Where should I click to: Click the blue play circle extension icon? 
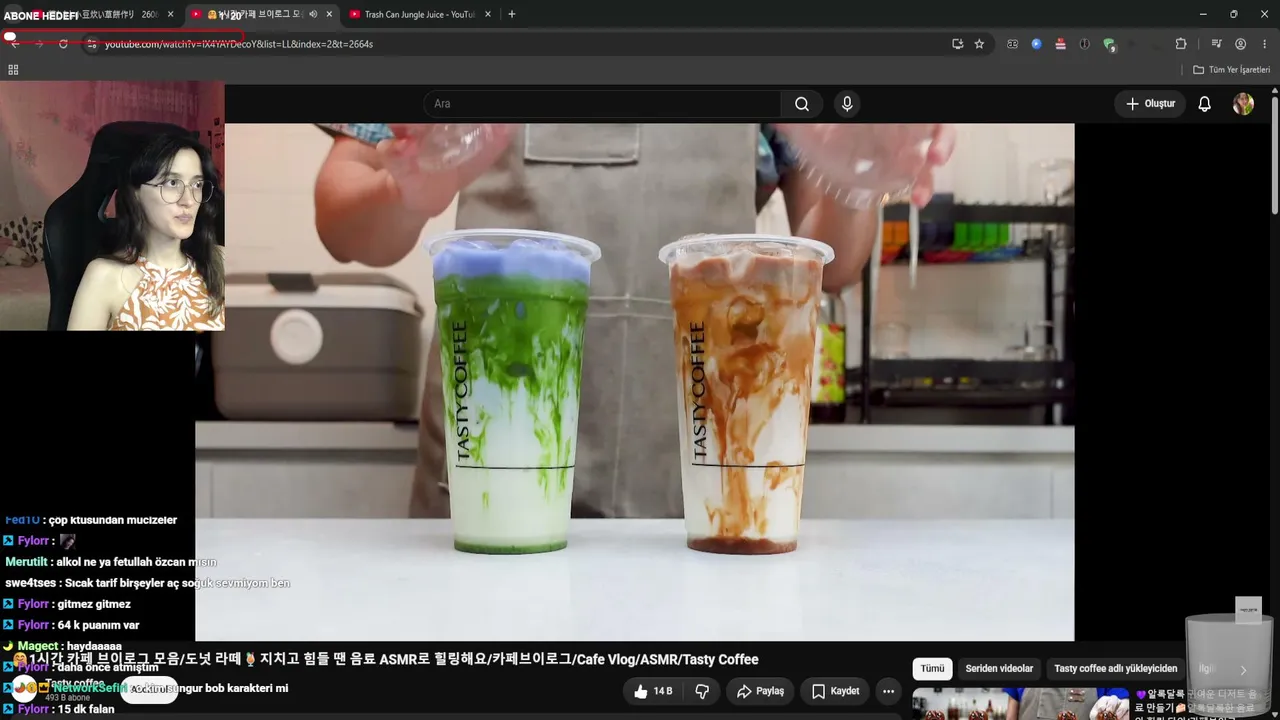[x=1036, y=44]
